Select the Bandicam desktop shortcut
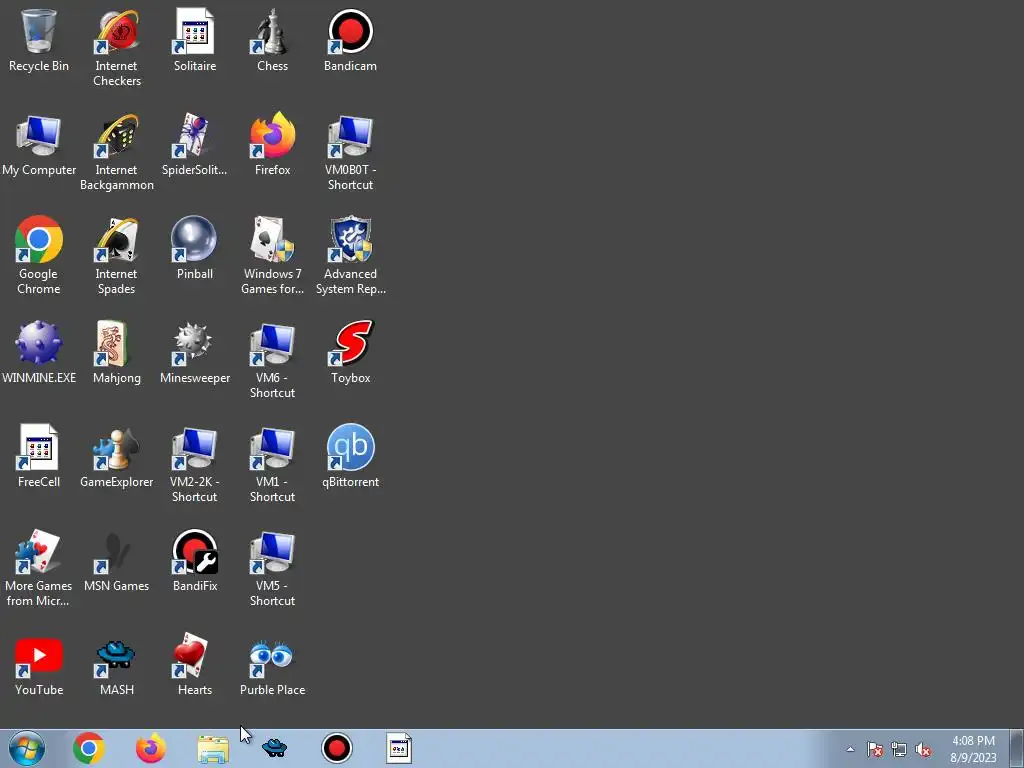This screenshot has width=1024, height=768. pyautogui.click(x=350, y=40)
